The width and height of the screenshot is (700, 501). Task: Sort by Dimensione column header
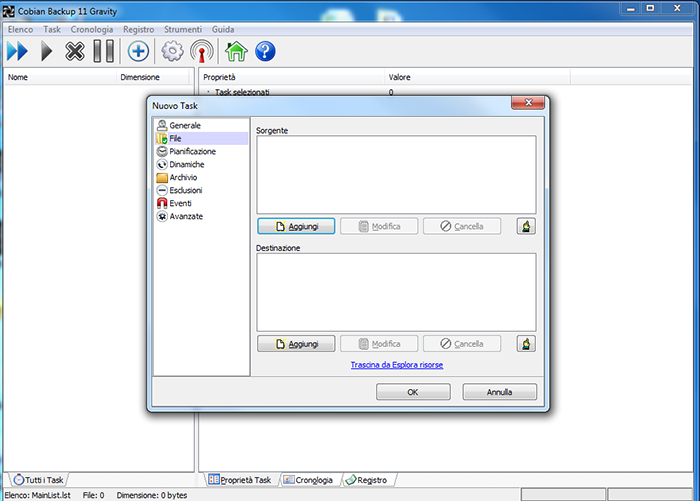pos(153,77)
